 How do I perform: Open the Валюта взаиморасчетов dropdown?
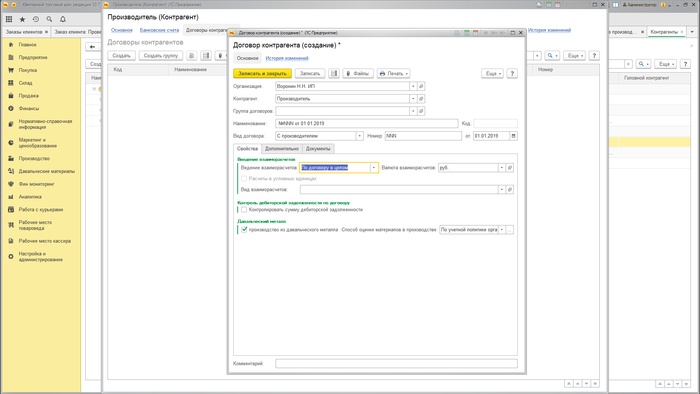(x=502, y=168)
